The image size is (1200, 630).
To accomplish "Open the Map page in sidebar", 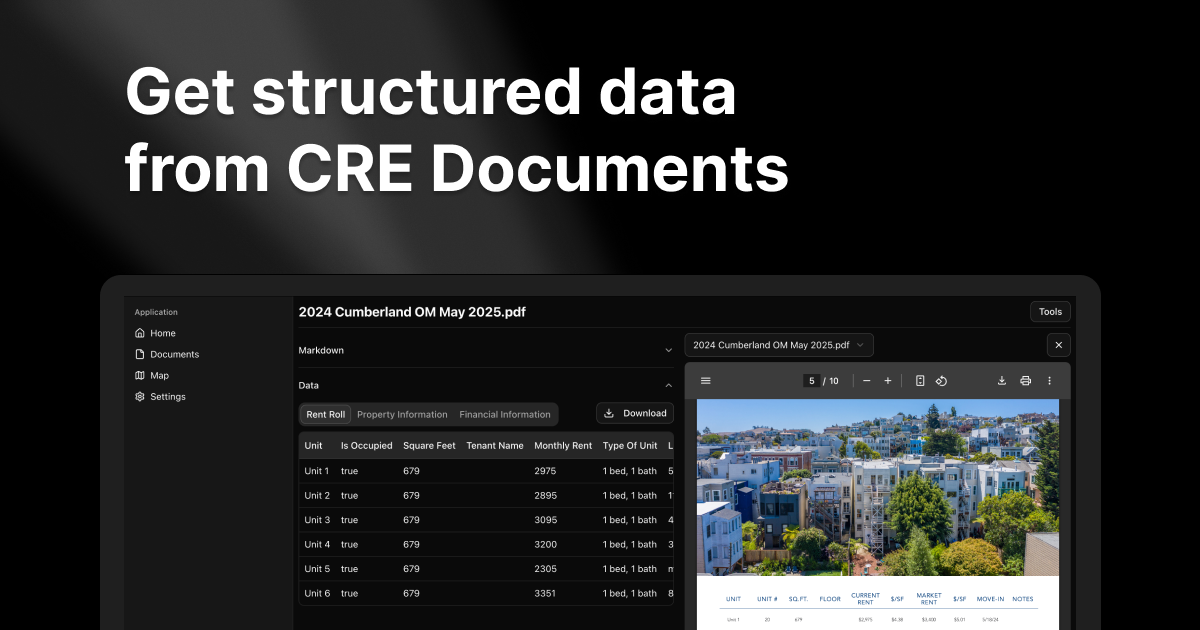I will pos(159,375).
